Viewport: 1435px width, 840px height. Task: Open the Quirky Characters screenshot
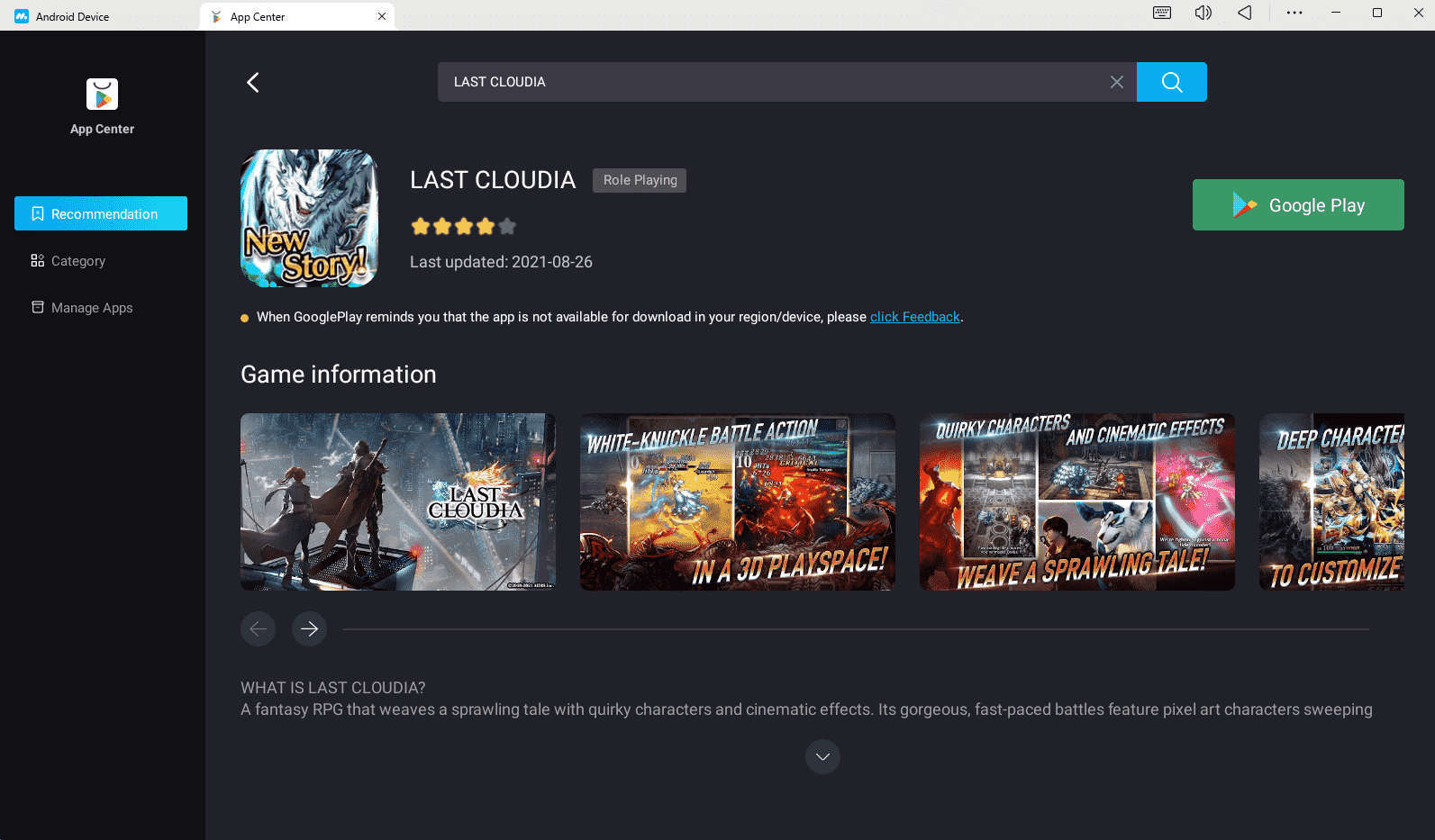(x=1077, y=501)
